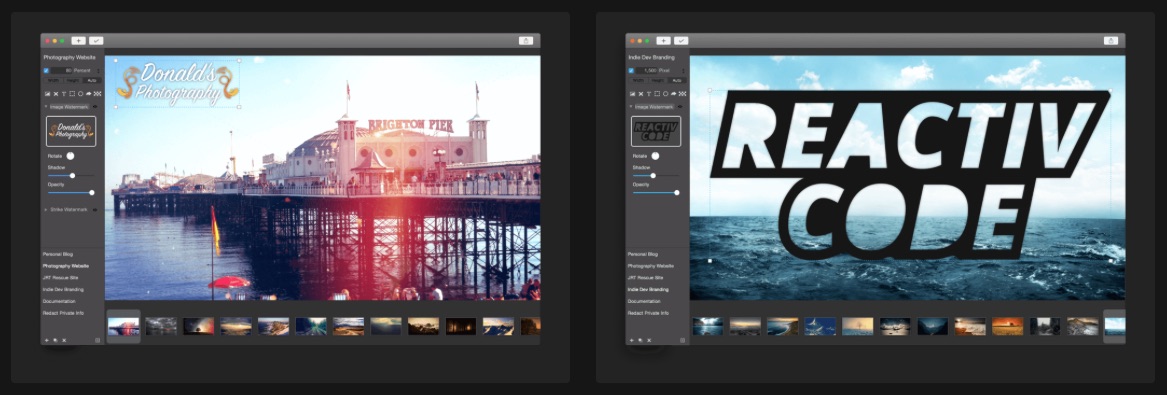Select the circle shape tool in right window
1167x395 pixels.
(x=665, y=94)
